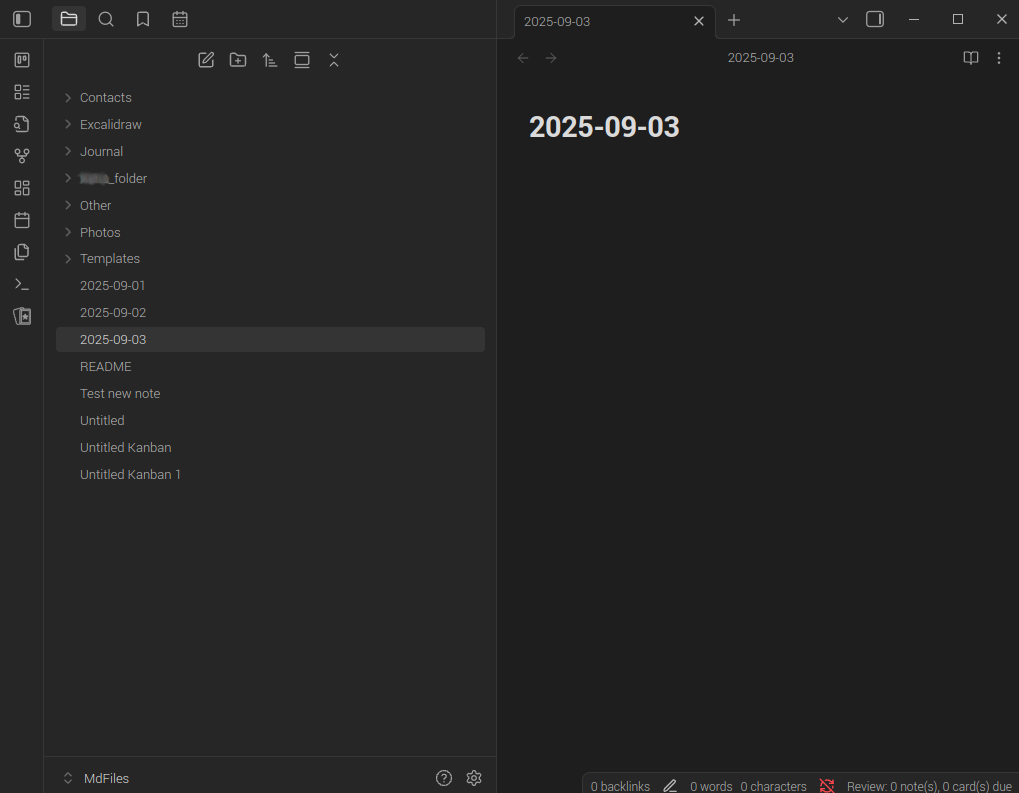Expand the Journal folder
The height and width of the screenshot is (793, 1019).
[x=101, y=152]
